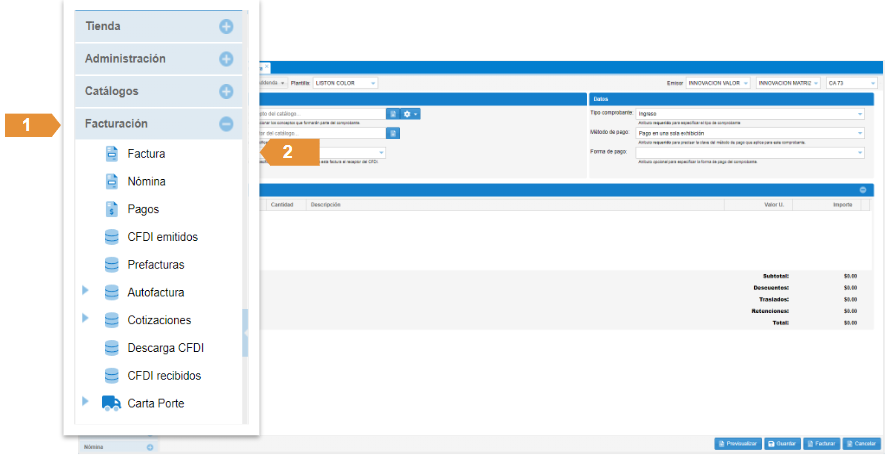The height and width of the screenshot is (461, 891).
Task: Click the Nómina document icon in menu
Action: [112, 182]
